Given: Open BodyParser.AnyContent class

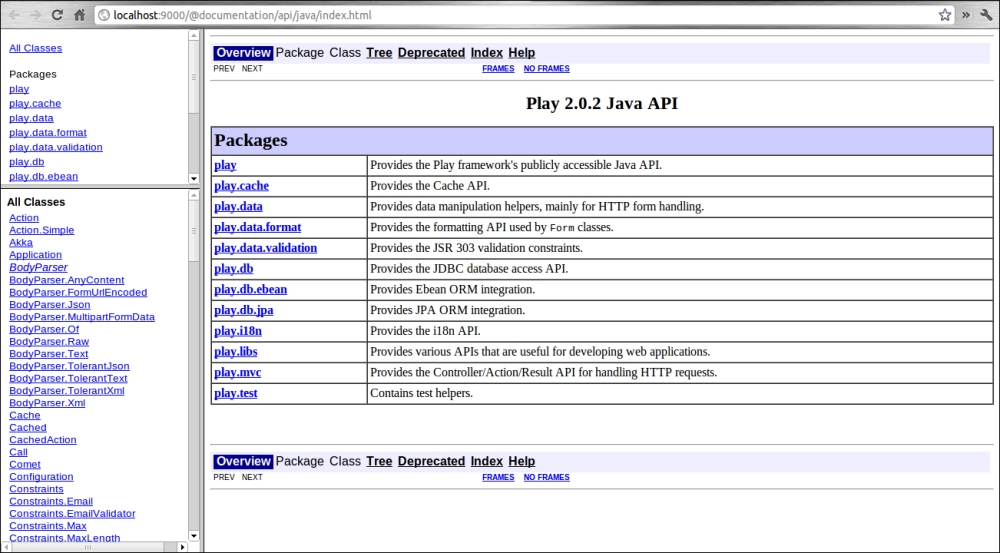Looking at the screenshot, I should point(66,280).
